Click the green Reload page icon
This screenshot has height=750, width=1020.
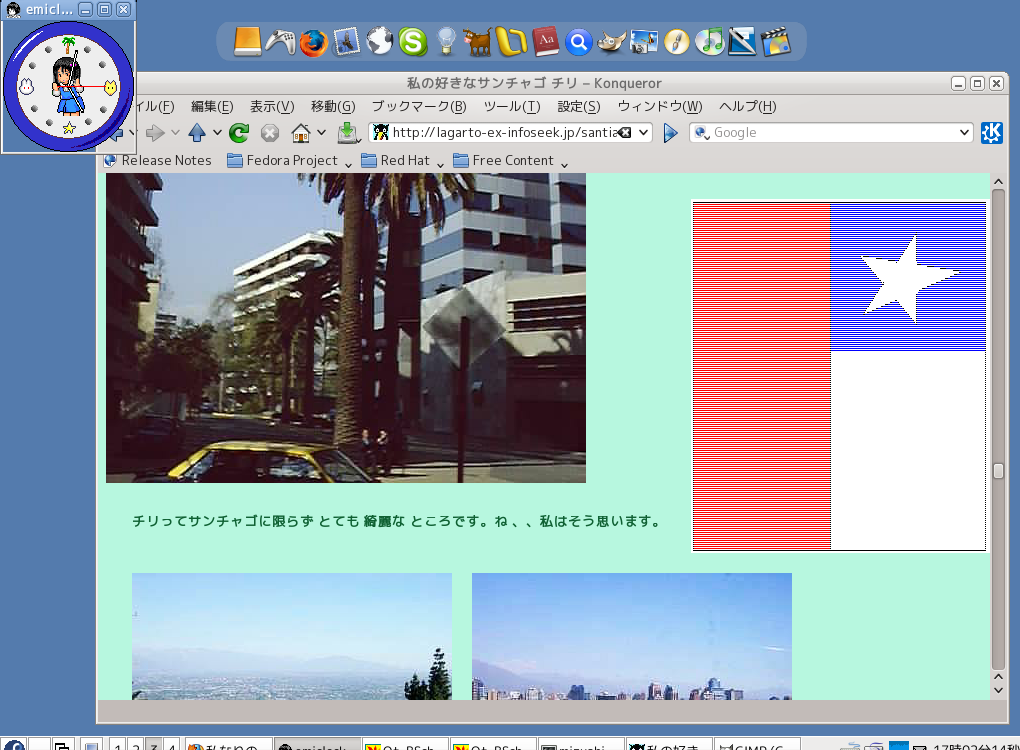tap(239, 132)
